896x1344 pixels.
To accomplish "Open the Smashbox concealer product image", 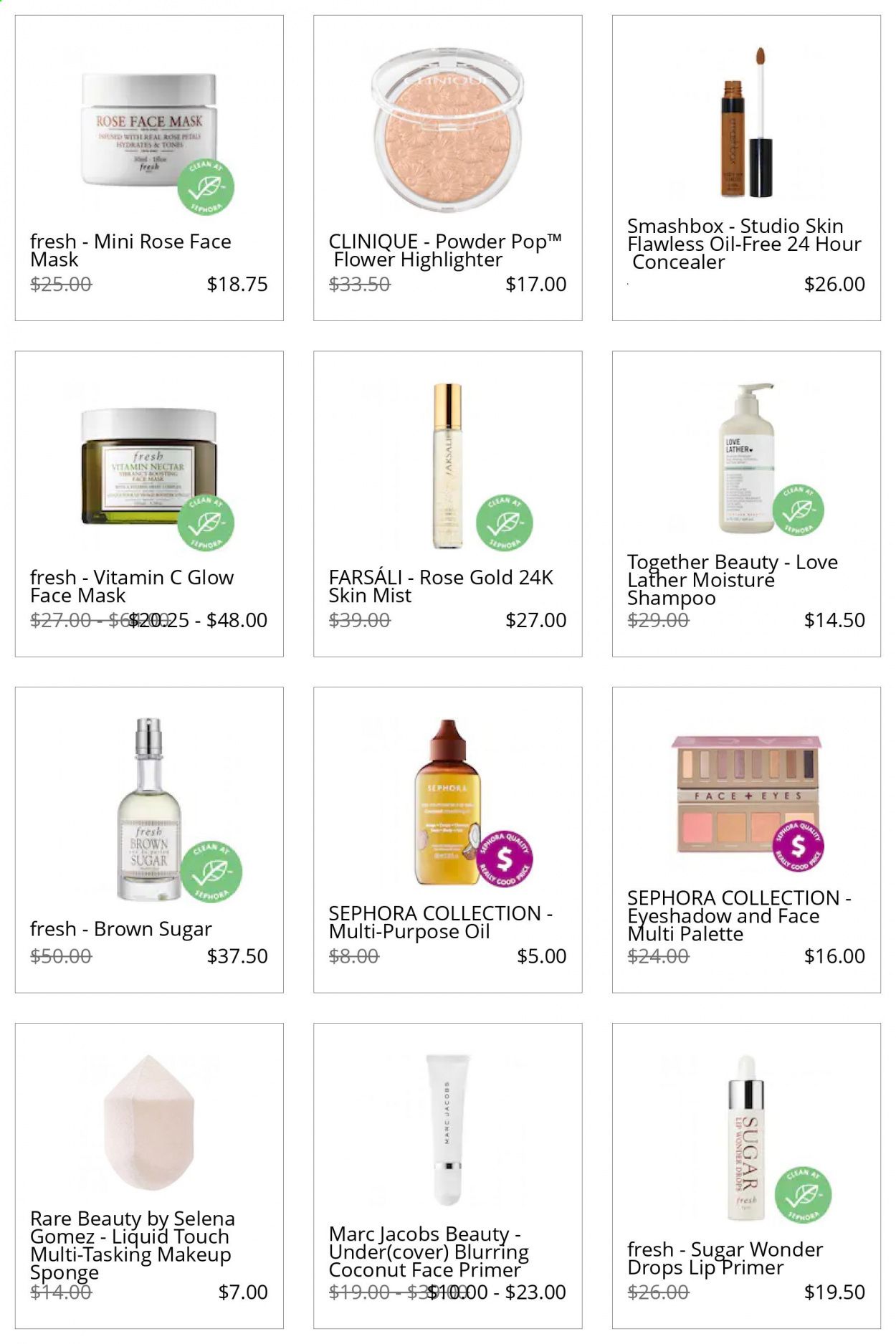I will click(746, 123).
